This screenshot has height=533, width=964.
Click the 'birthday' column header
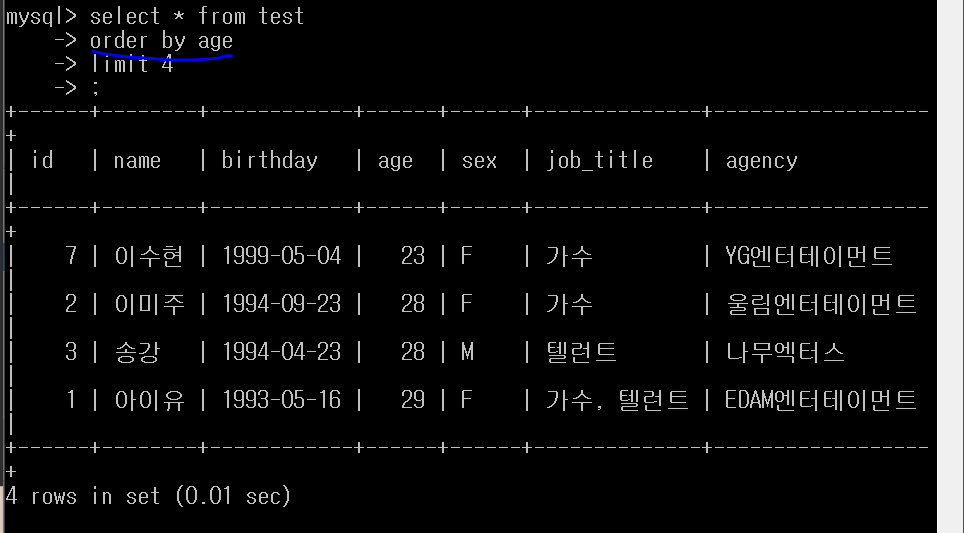(x=269, y=160)
